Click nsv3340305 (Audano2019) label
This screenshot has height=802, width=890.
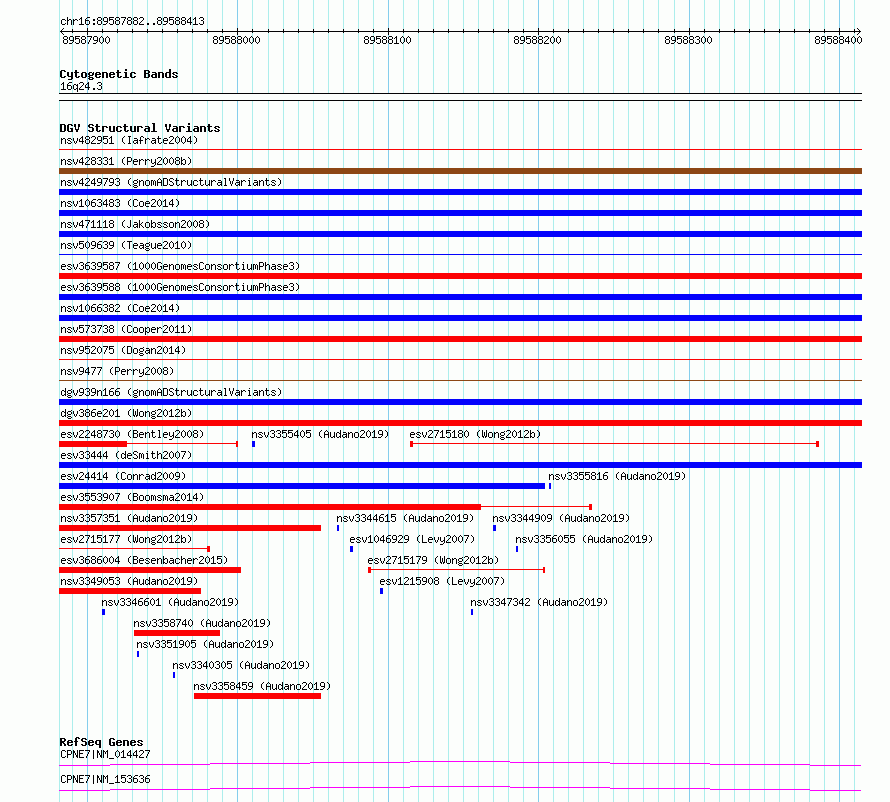point(241,665)
